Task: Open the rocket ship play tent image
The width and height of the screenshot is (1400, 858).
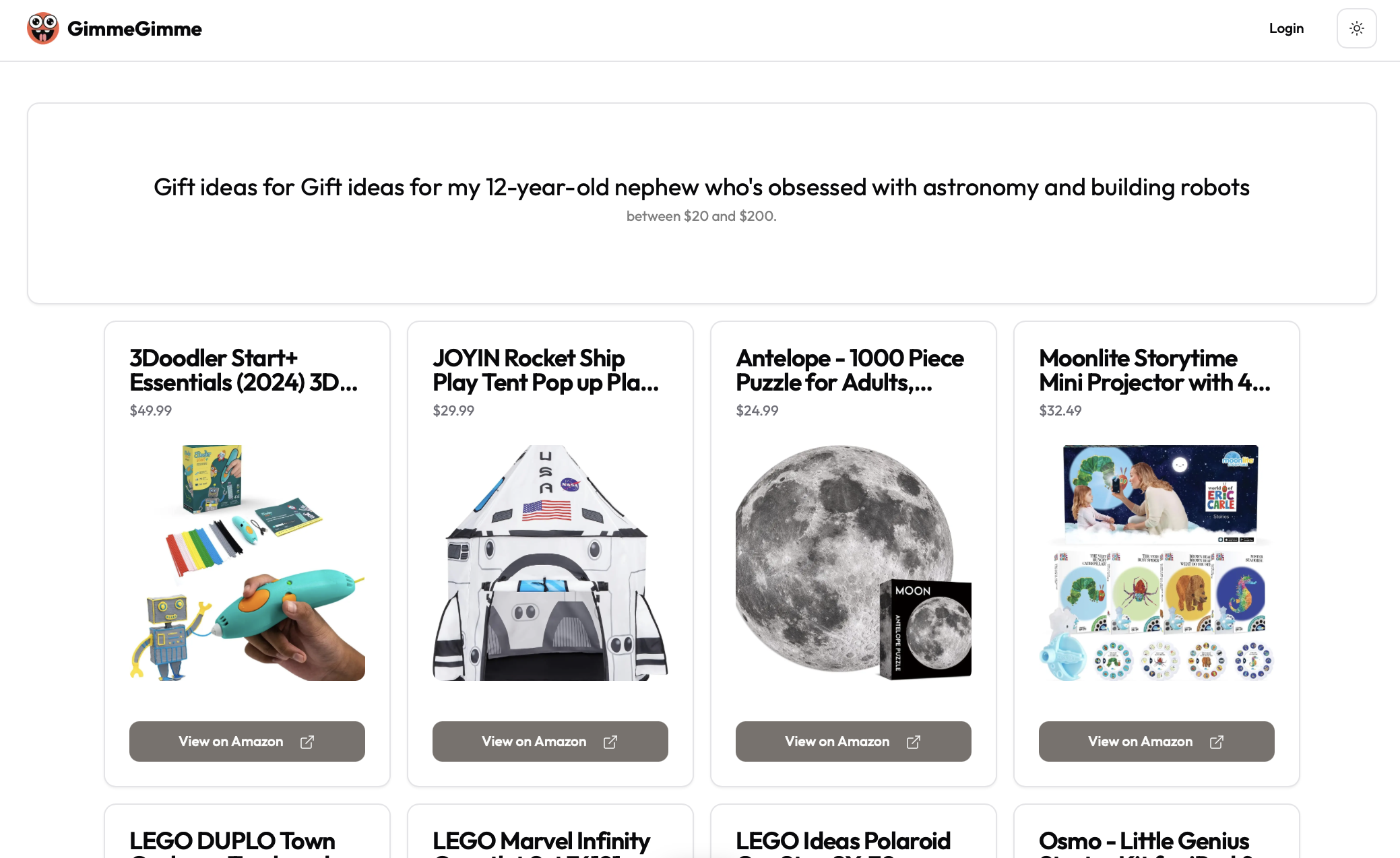Action: 550,563
